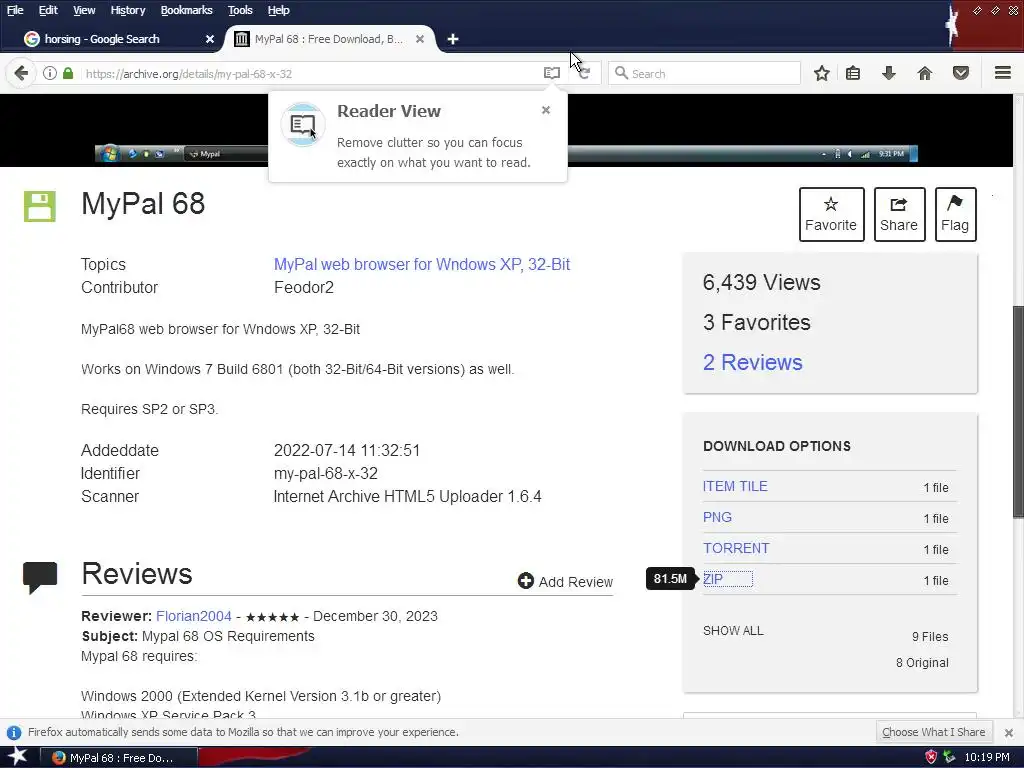Close the horsing Google Search tab
The image size is (1024, 768).
[x=210, y=39]
